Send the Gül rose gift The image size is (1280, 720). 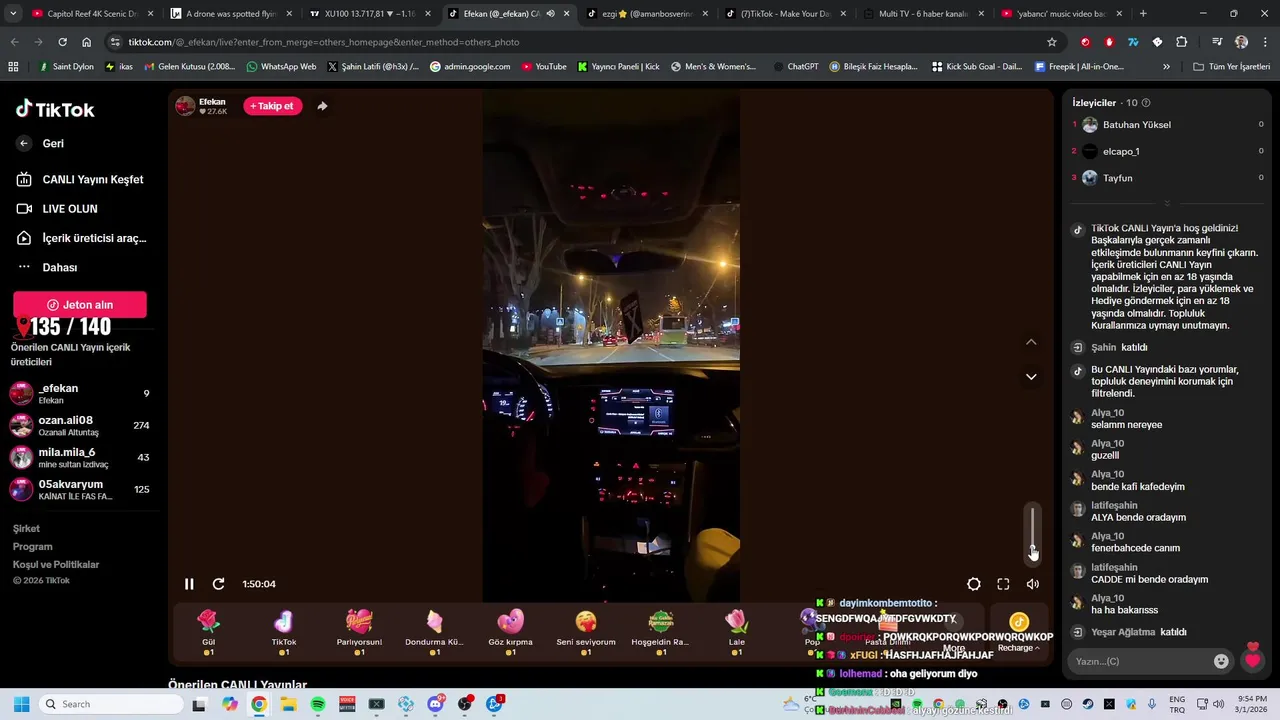tap(208, 632)
